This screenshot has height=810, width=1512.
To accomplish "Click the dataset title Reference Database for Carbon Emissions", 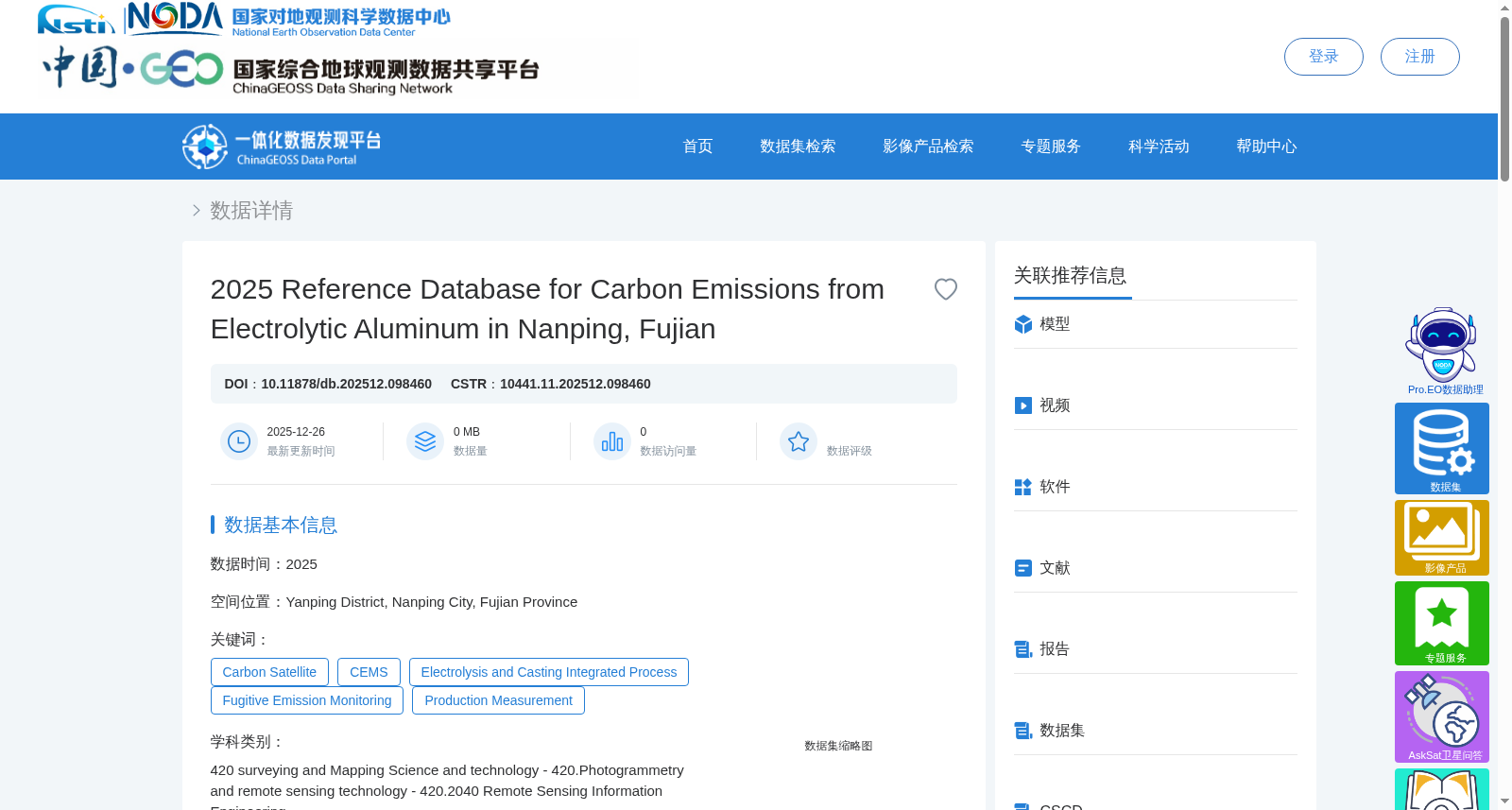I will (x=548, y=309).
